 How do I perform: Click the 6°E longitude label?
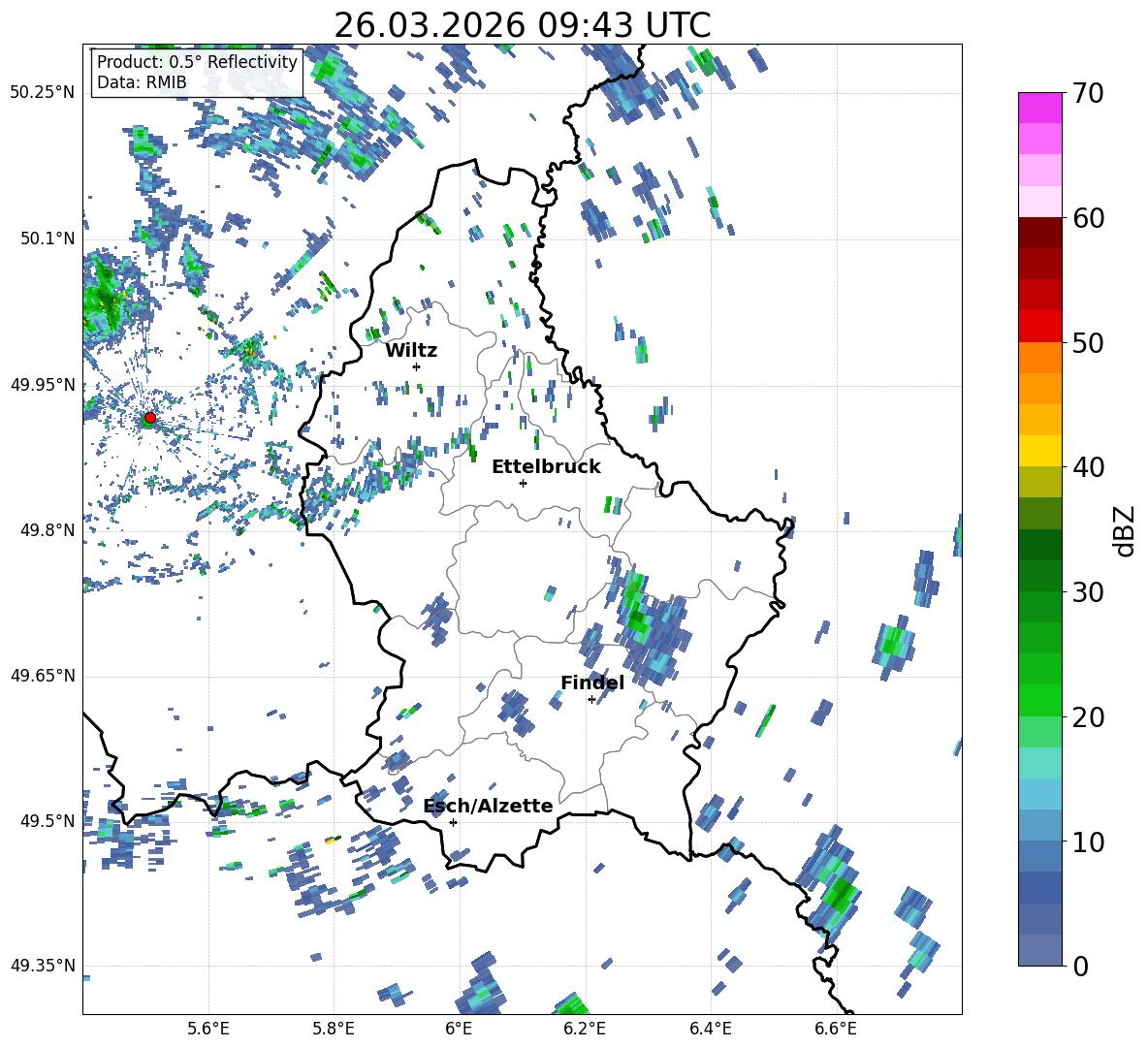click(x=459, y=1029)
